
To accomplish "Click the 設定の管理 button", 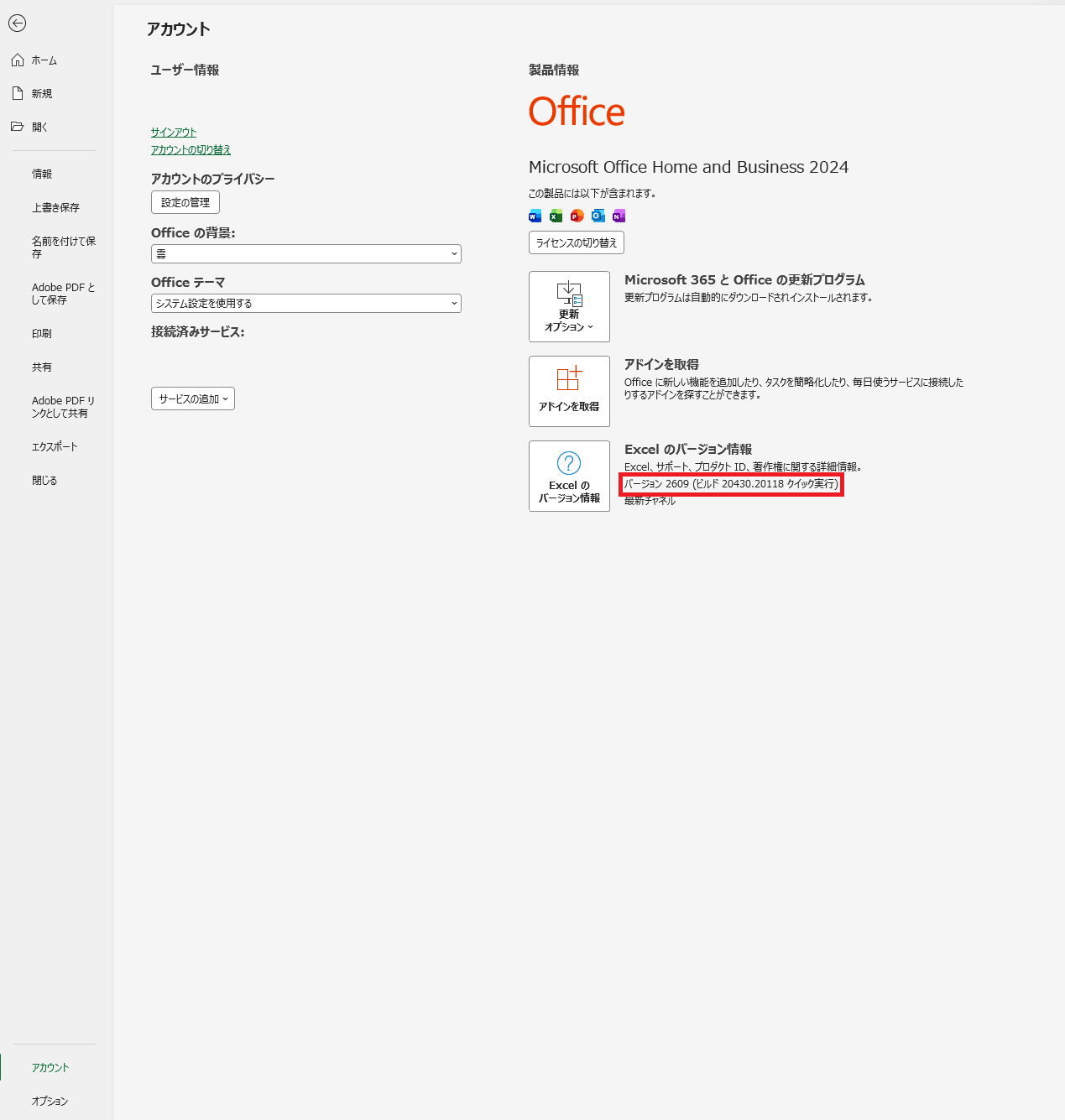I will tap(185, 202).
